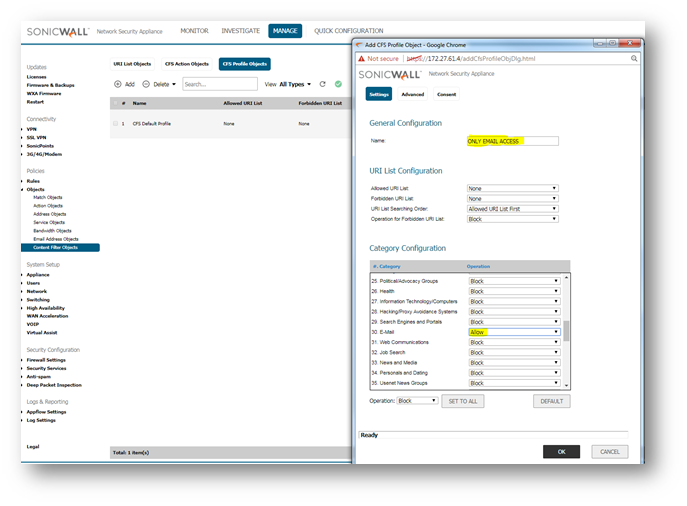The height and width of the screenshot is (506, 687).
Task: Open the Allowed URI List dropdown
Action: pos(512,188)
